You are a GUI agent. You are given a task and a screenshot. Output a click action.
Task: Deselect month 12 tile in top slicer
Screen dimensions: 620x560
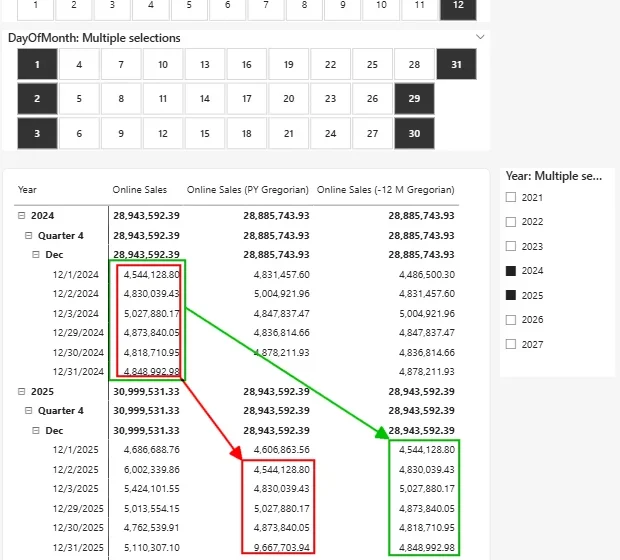tap(457, 5)
